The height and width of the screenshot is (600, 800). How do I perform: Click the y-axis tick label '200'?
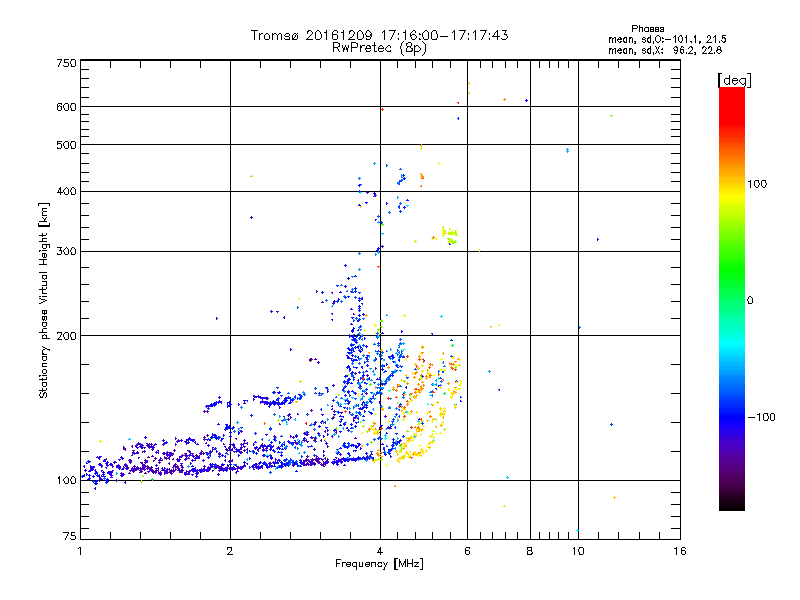pyautogui.click(x=66, y=336)
